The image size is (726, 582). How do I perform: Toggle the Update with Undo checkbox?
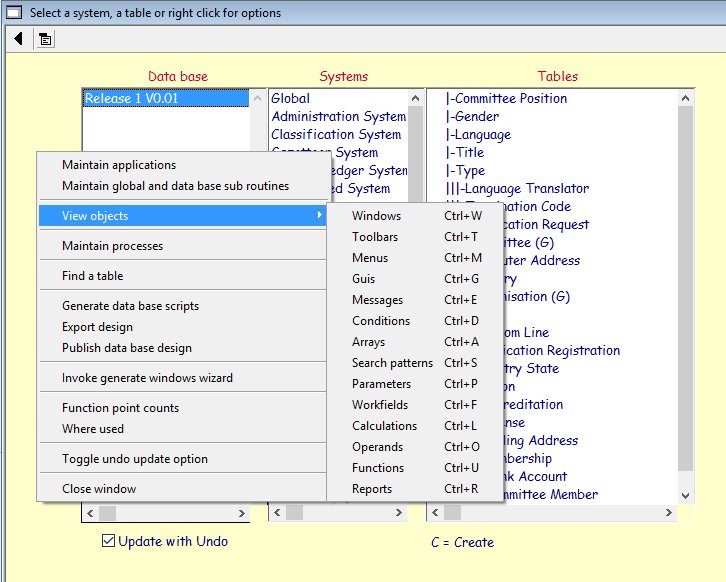(109, 541)
